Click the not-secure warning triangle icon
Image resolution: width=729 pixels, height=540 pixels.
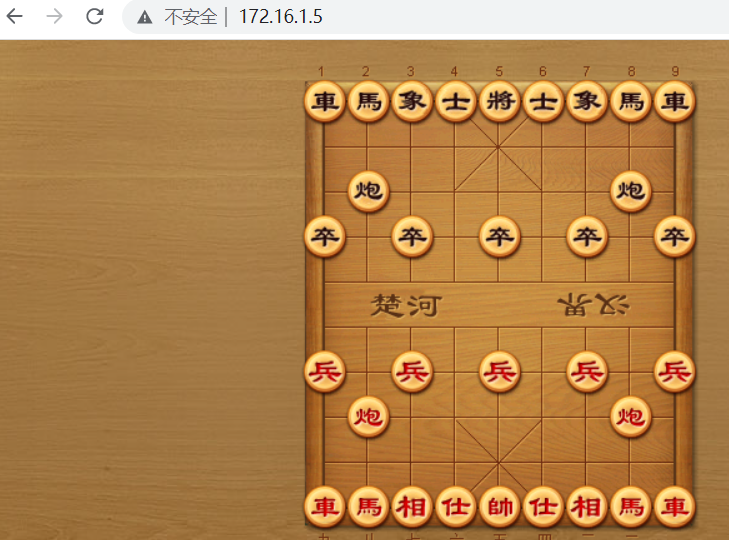point(145,18)
